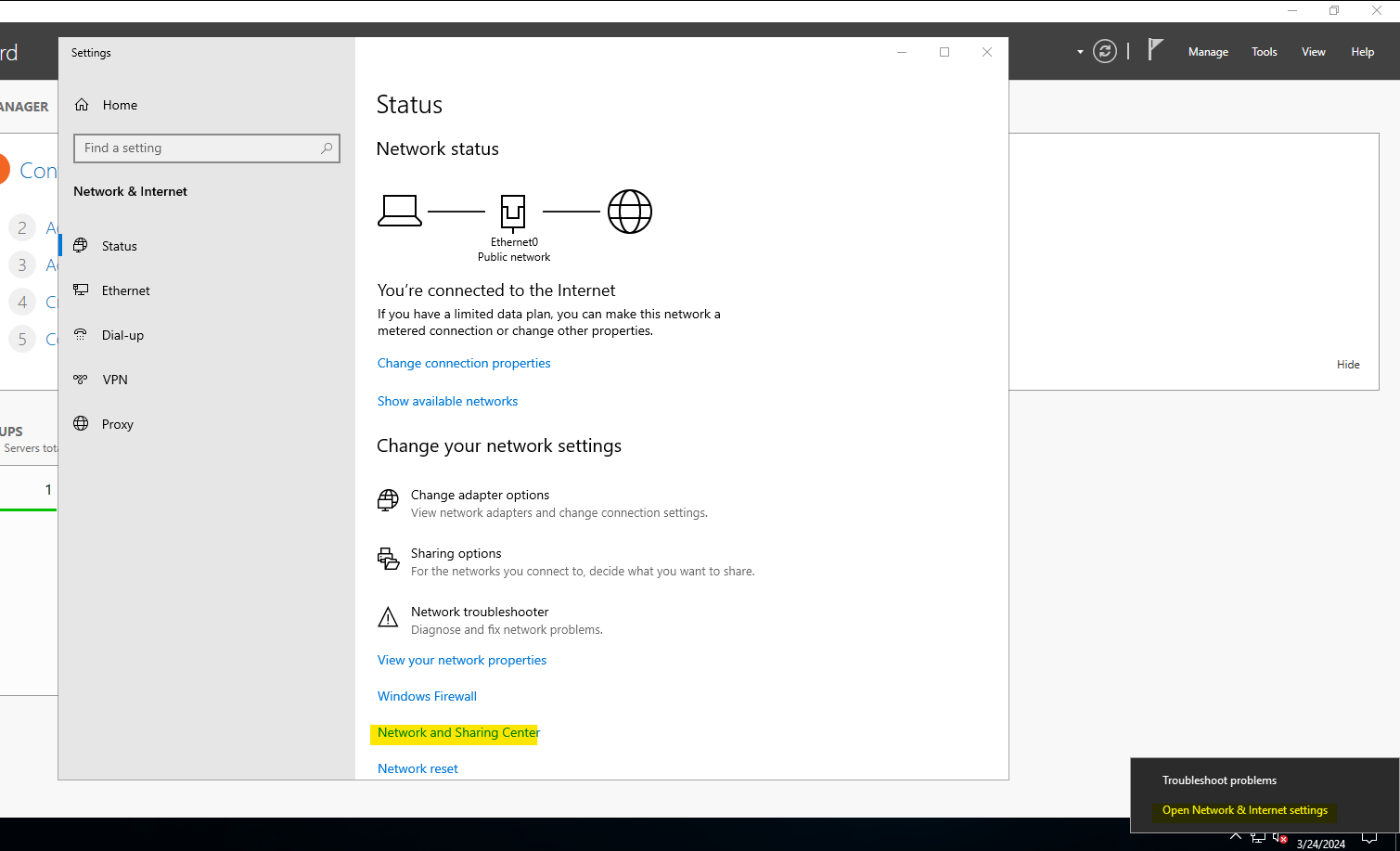Click step 3 circle in Server Manager

pos(22,264)
